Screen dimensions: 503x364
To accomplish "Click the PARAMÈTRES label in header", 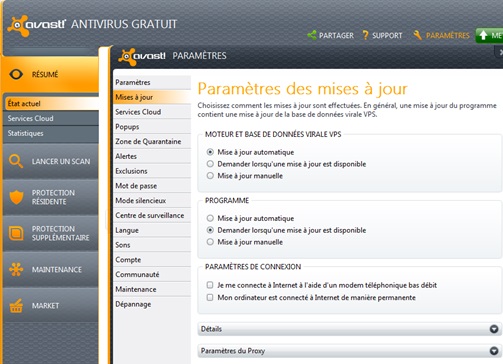I will 448,36.
